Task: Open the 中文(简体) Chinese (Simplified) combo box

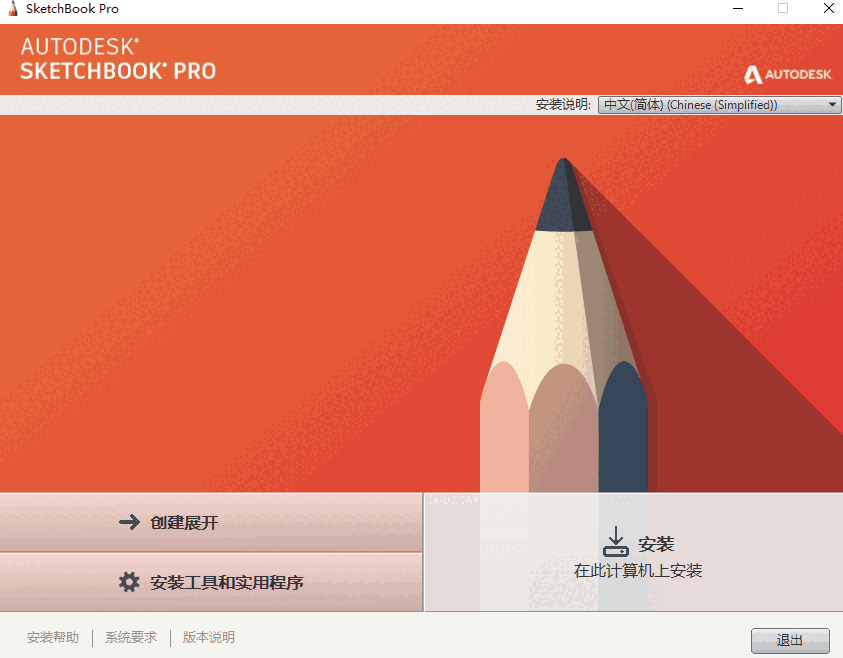Action: click(x=719, y=104)
